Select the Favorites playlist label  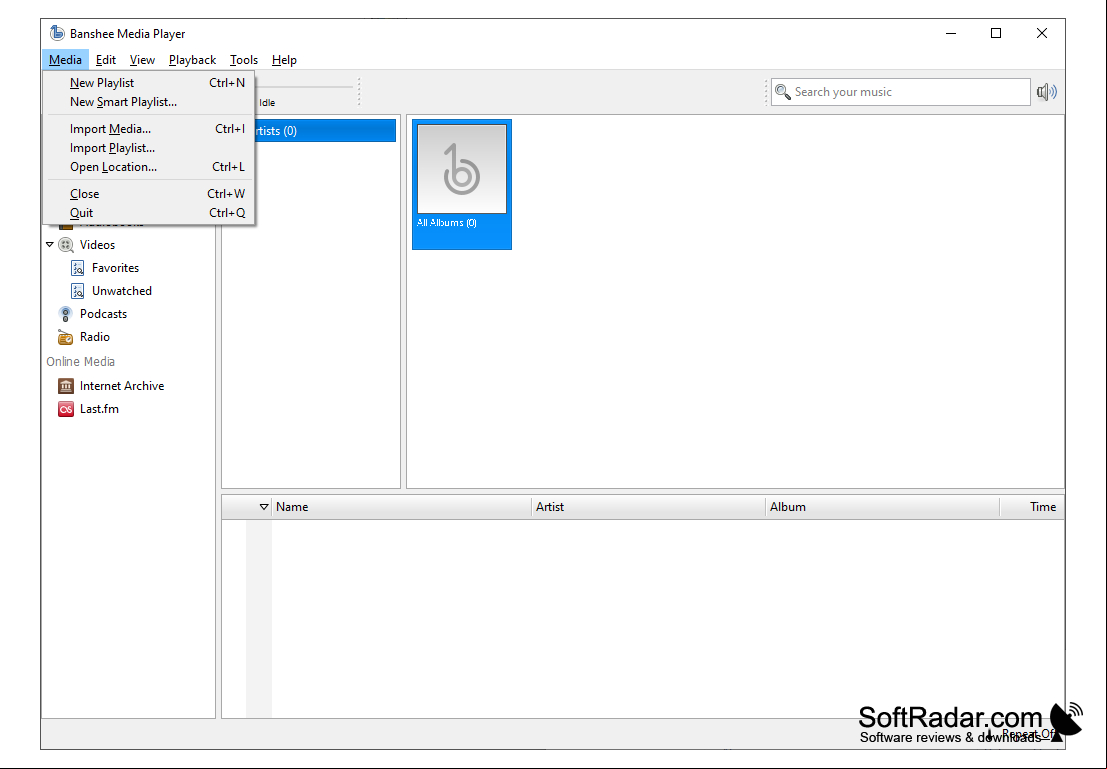point(115,268)
